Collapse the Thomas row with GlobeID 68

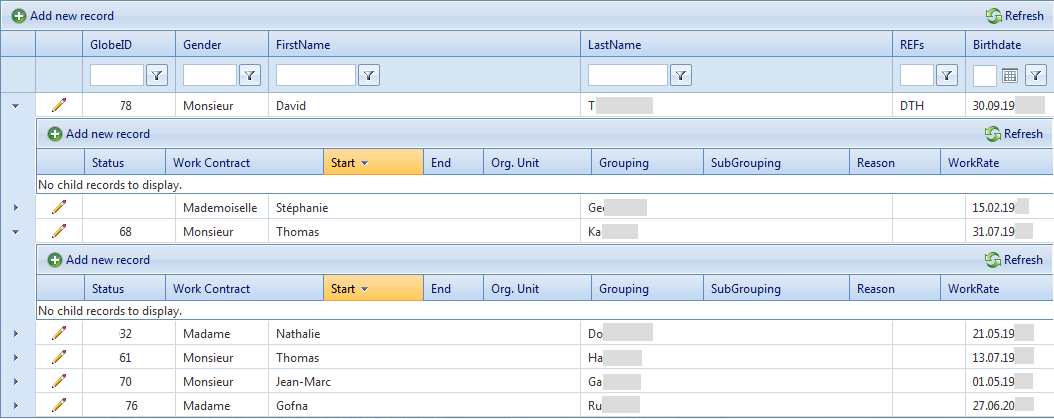pos(16,232)
